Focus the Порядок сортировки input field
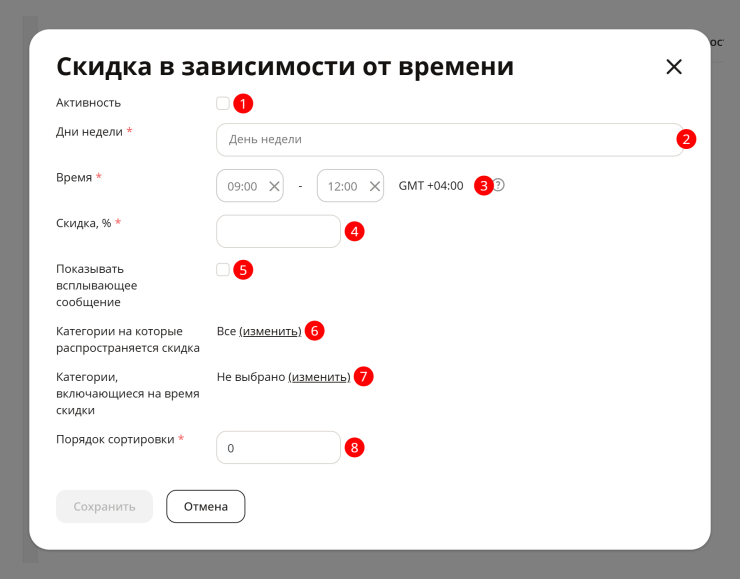 coord(278,447)
